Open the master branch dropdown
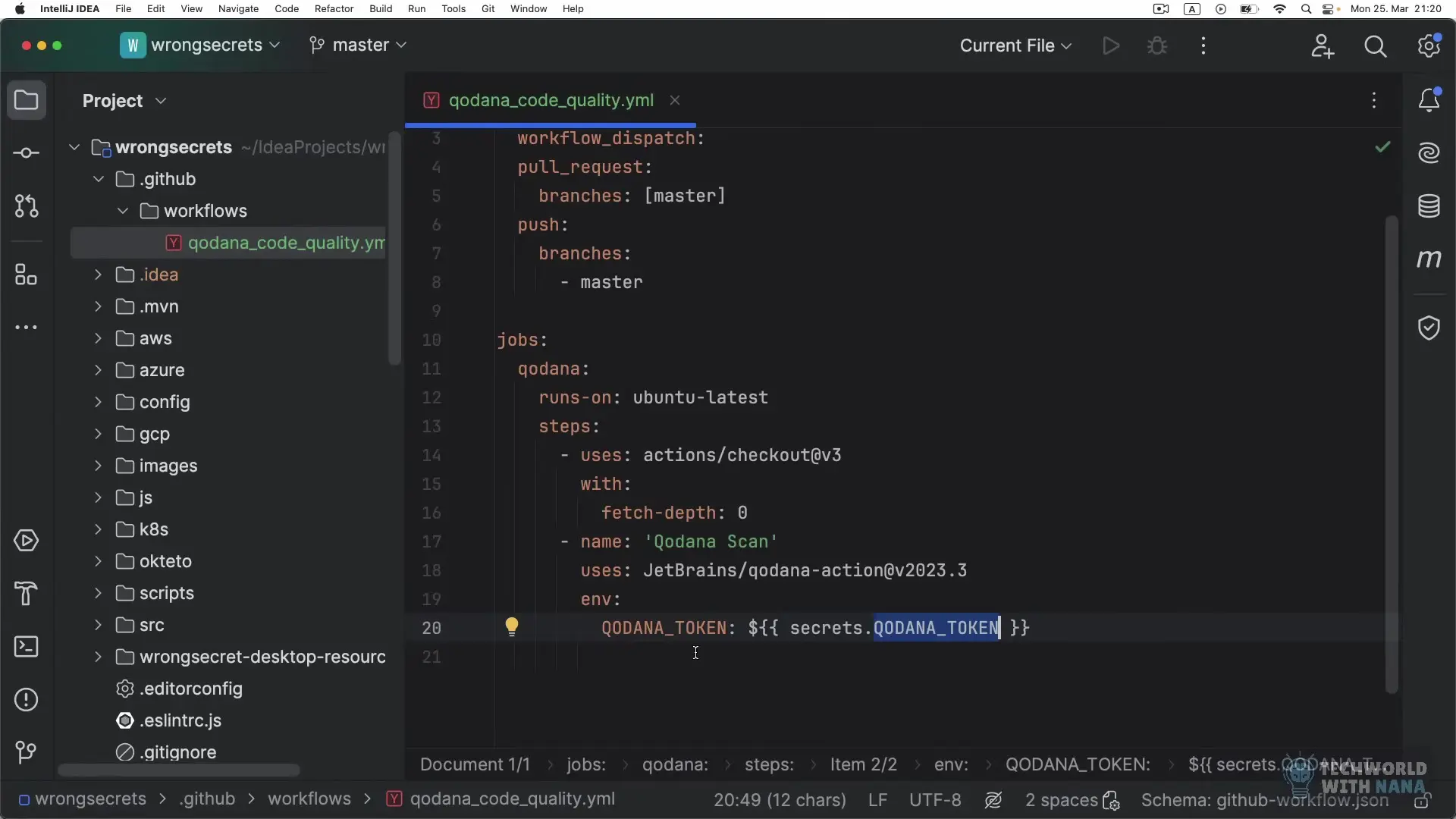This screenshot has width=1456, height=819. pos(358,45)
